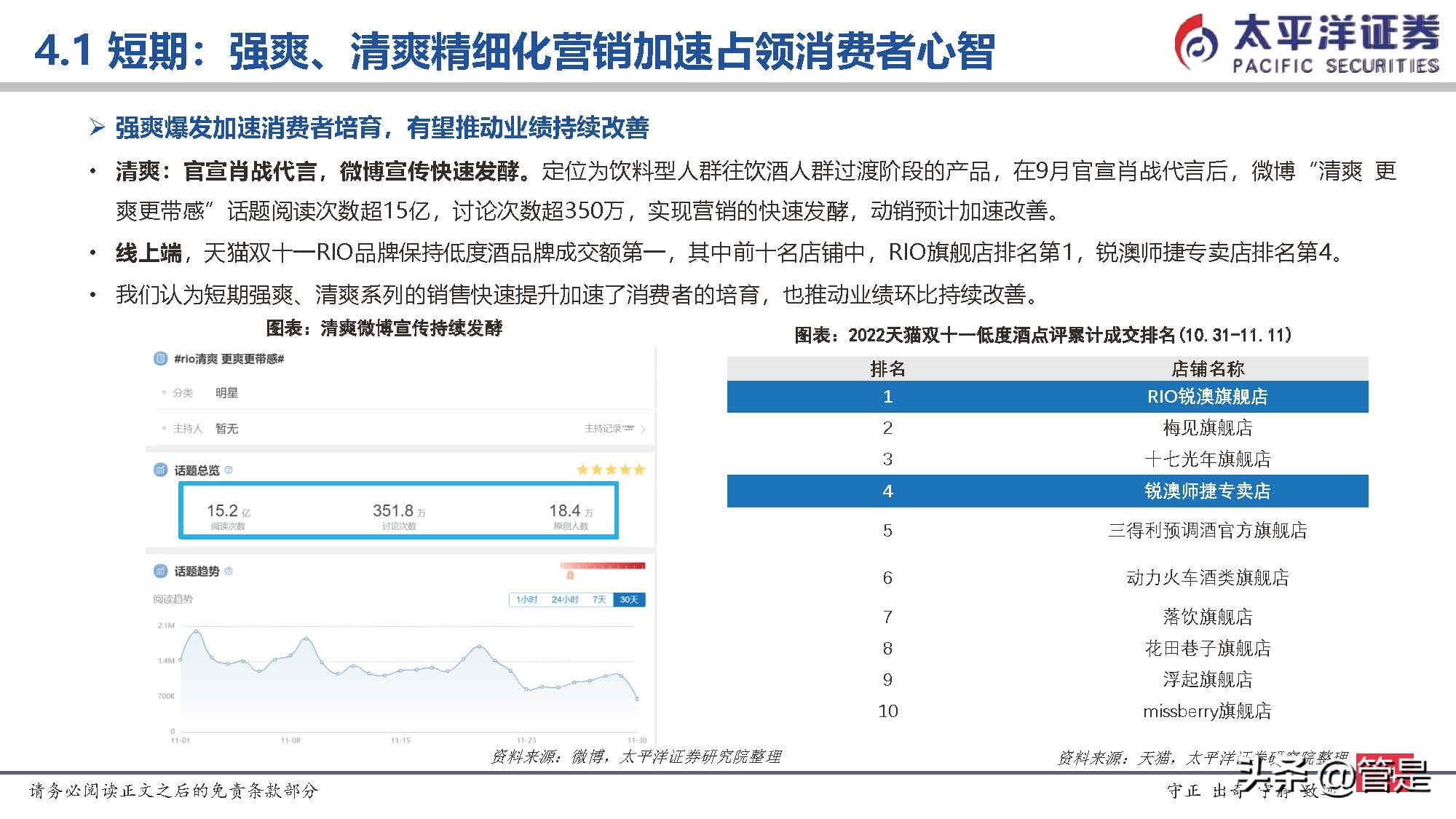Click the 主持记录 link text
Image resolution: width=1456 pixels, height=819 pixels.
point(604,429)
